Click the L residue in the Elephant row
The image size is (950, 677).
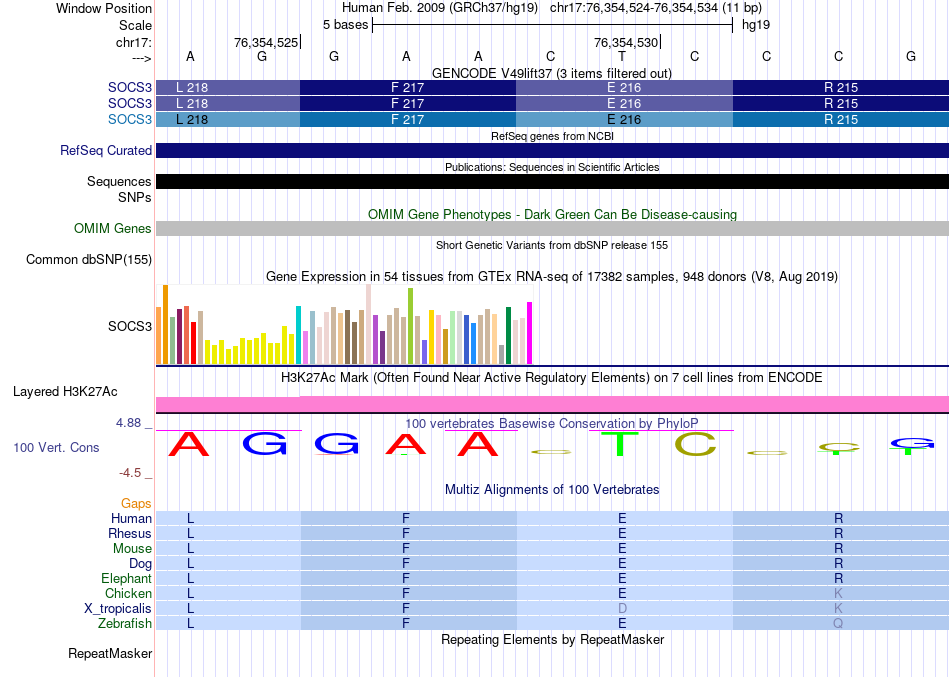[190, 578]
